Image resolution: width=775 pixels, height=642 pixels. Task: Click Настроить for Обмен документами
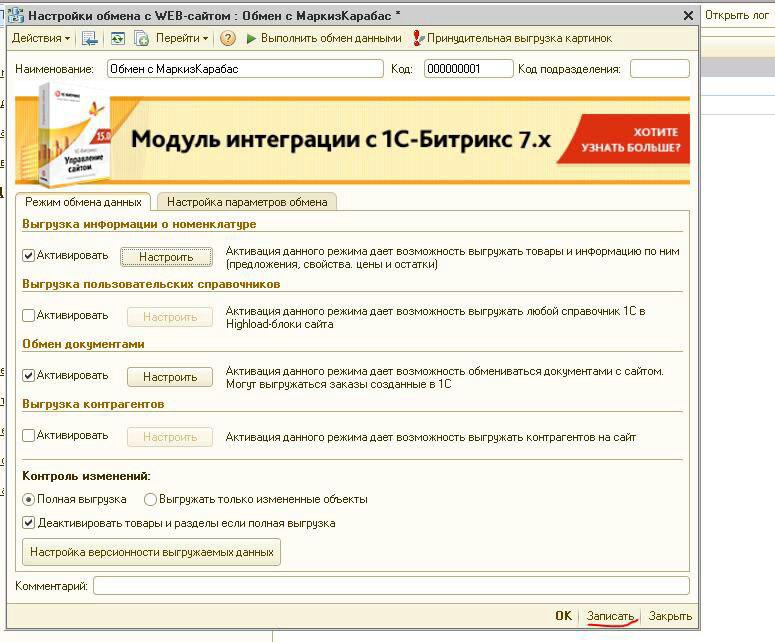170,377
